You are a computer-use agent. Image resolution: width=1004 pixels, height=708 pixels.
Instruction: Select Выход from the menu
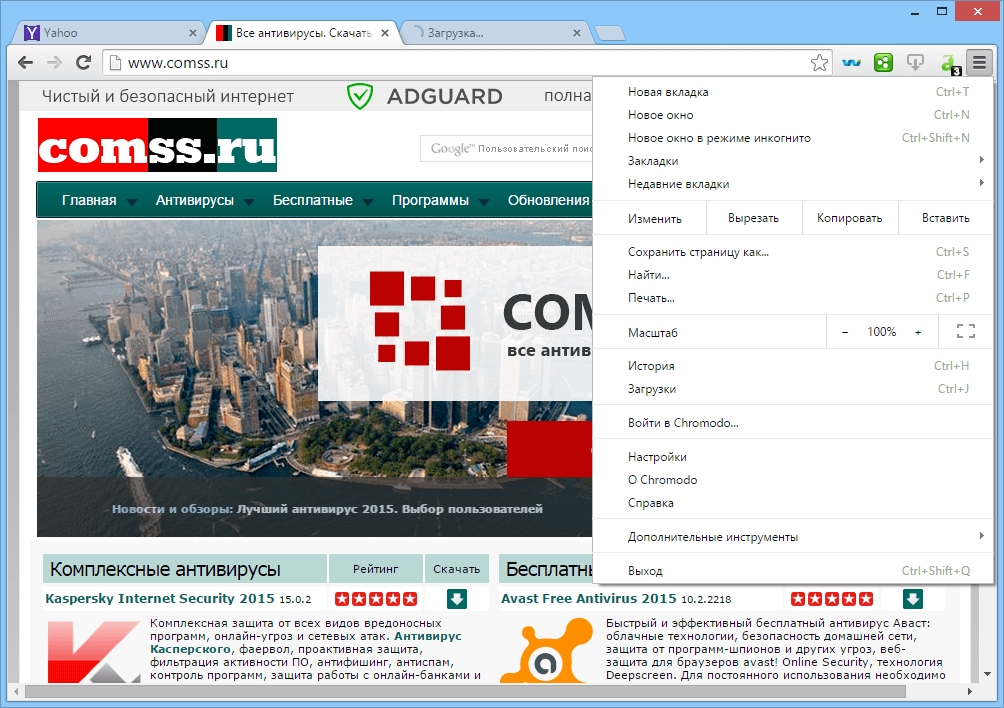794,570
